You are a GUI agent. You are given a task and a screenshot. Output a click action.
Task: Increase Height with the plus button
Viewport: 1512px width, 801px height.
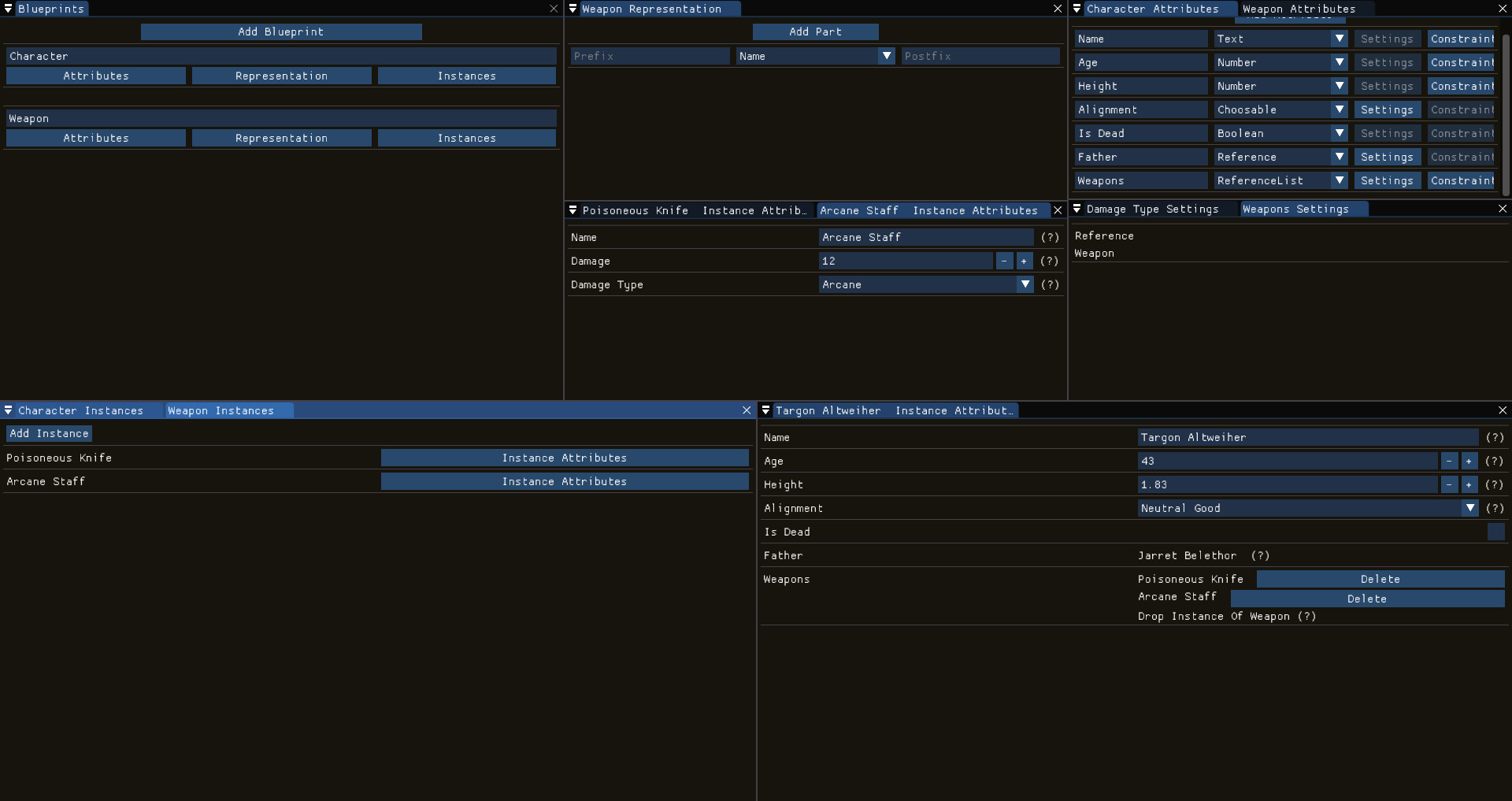click(x=1469, y=485)
